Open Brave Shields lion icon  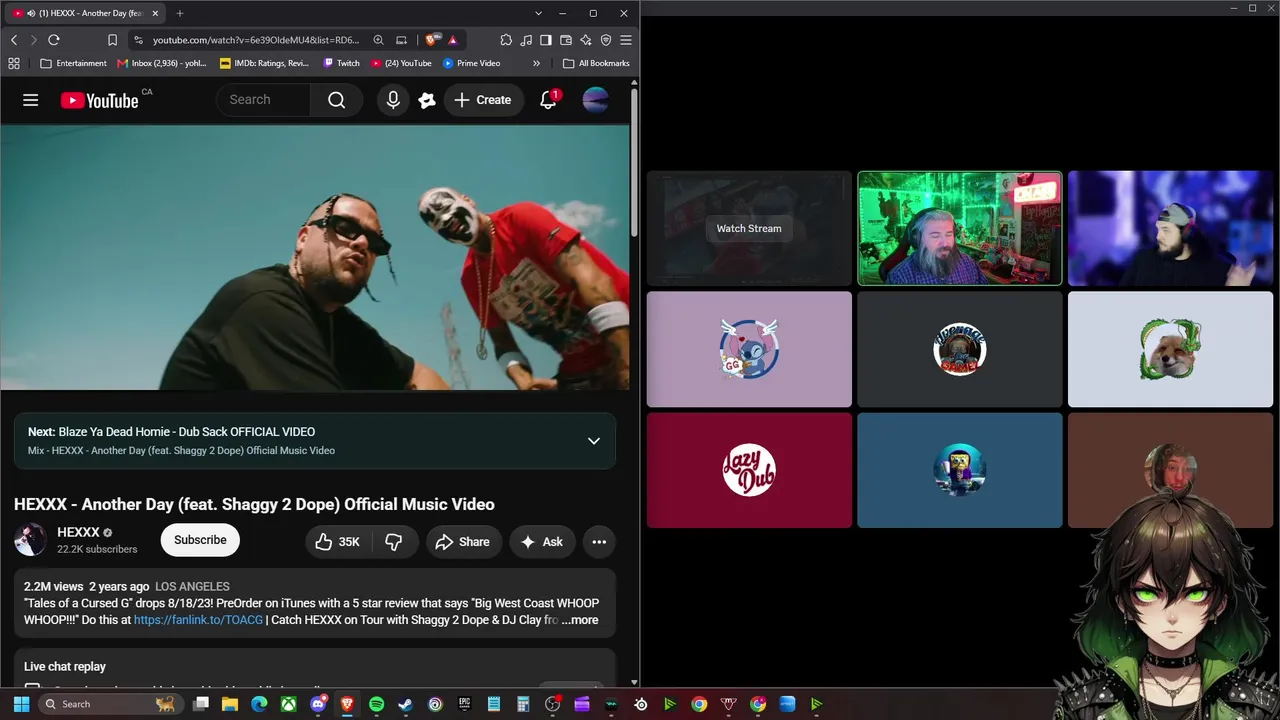click(431, 40)
